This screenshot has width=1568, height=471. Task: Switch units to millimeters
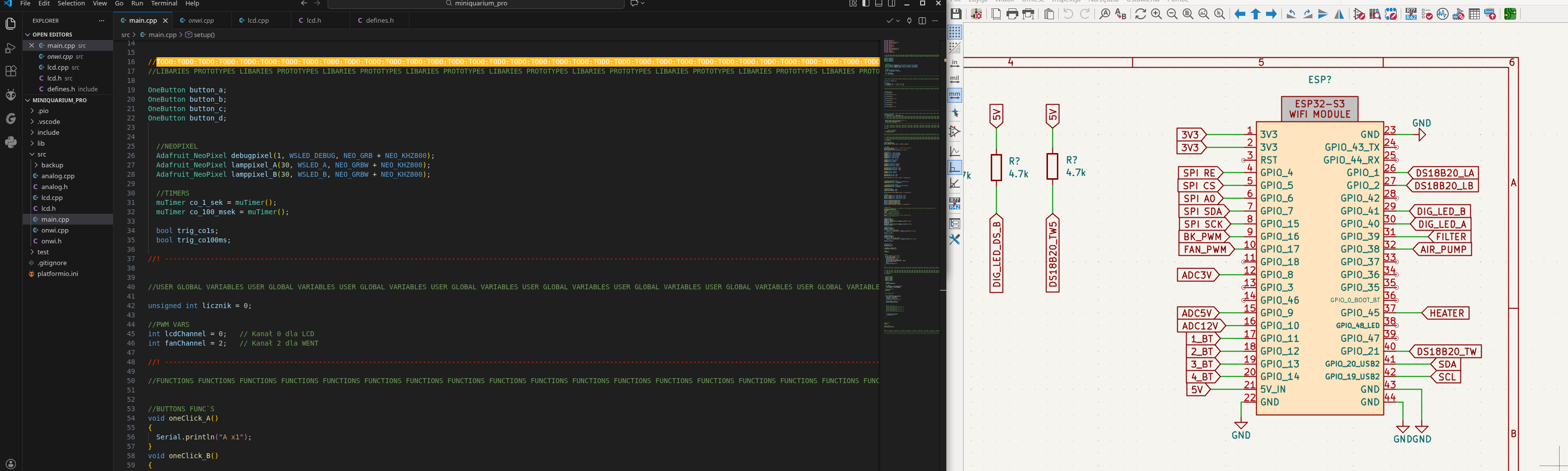point(955,95)
